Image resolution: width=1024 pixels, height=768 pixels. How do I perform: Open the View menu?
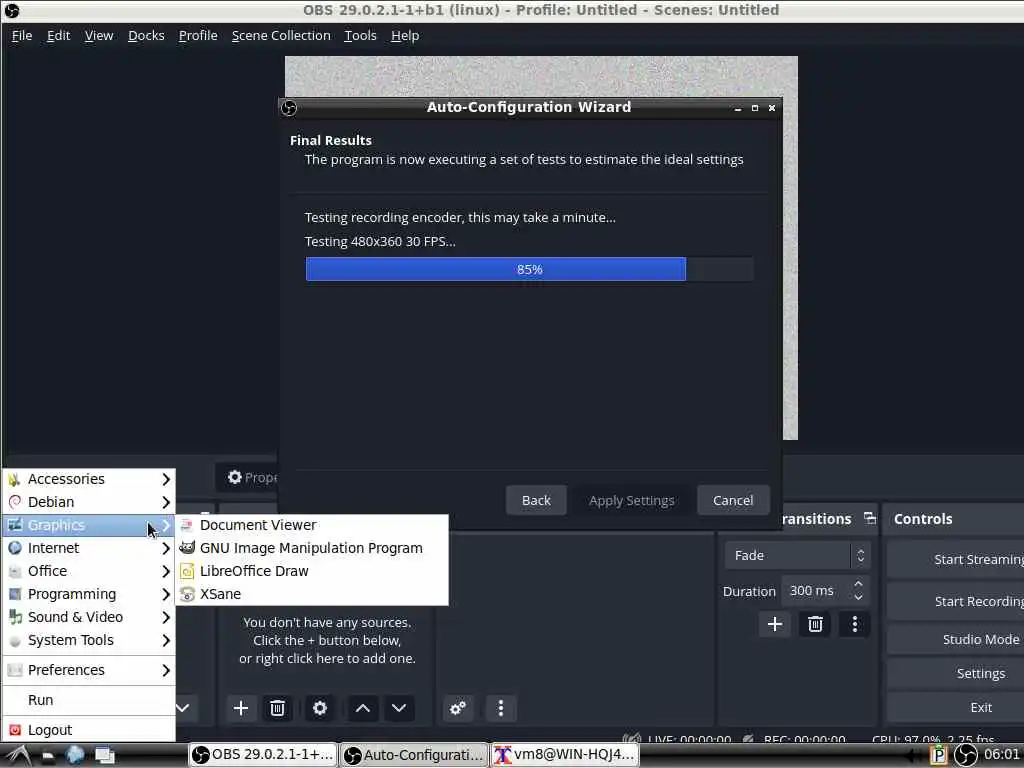click(x=99, y=36)
